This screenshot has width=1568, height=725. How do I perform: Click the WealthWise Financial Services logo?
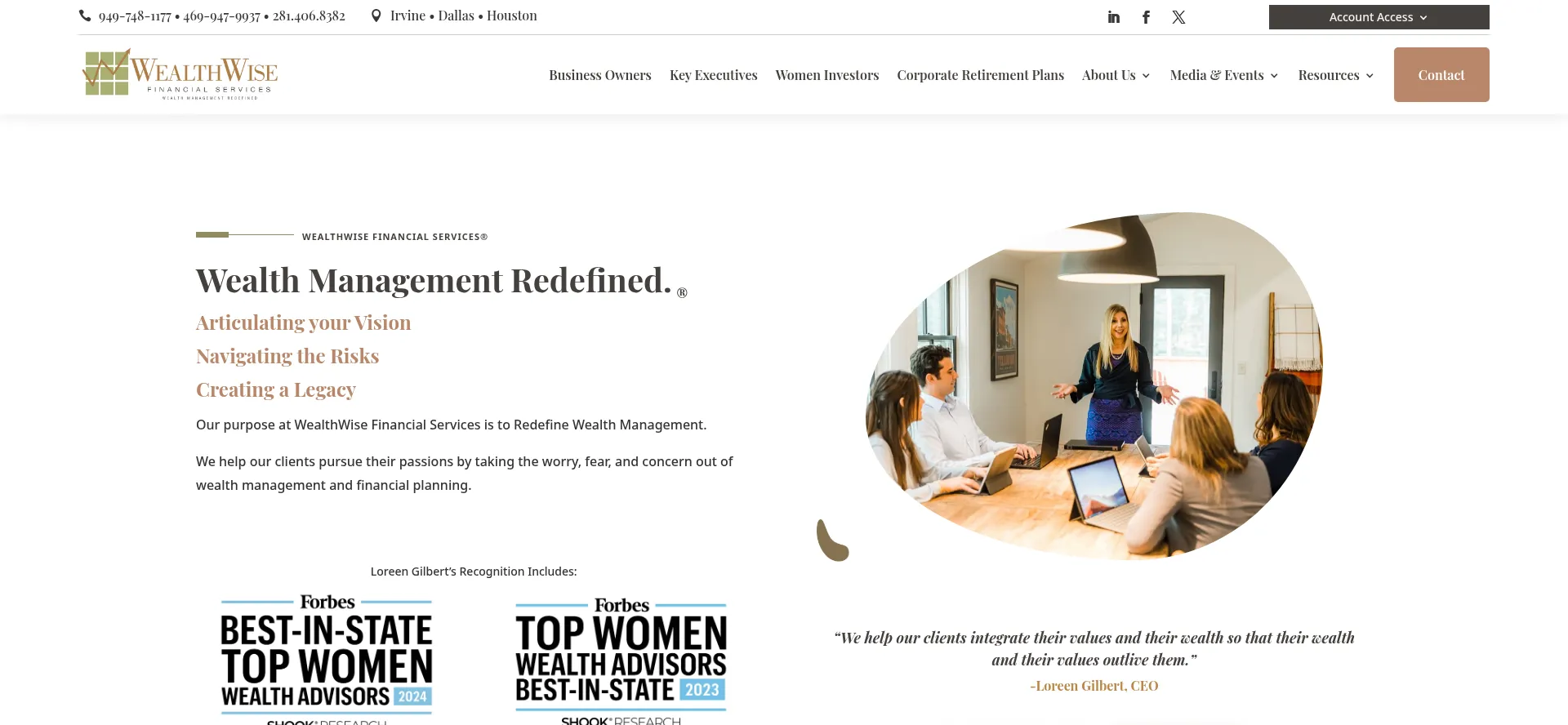click(x=180, y=73)
